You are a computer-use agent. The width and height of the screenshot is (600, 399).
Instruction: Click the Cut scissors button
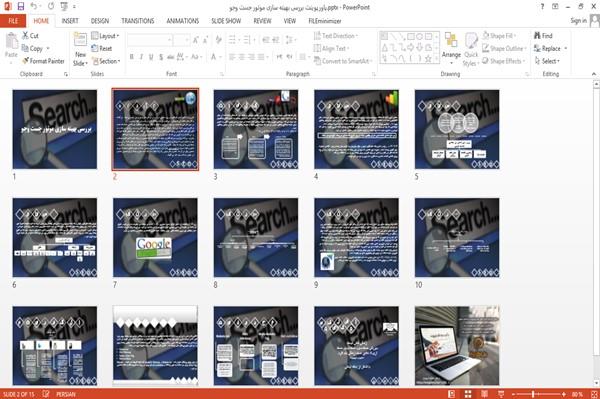click(30, 36)
